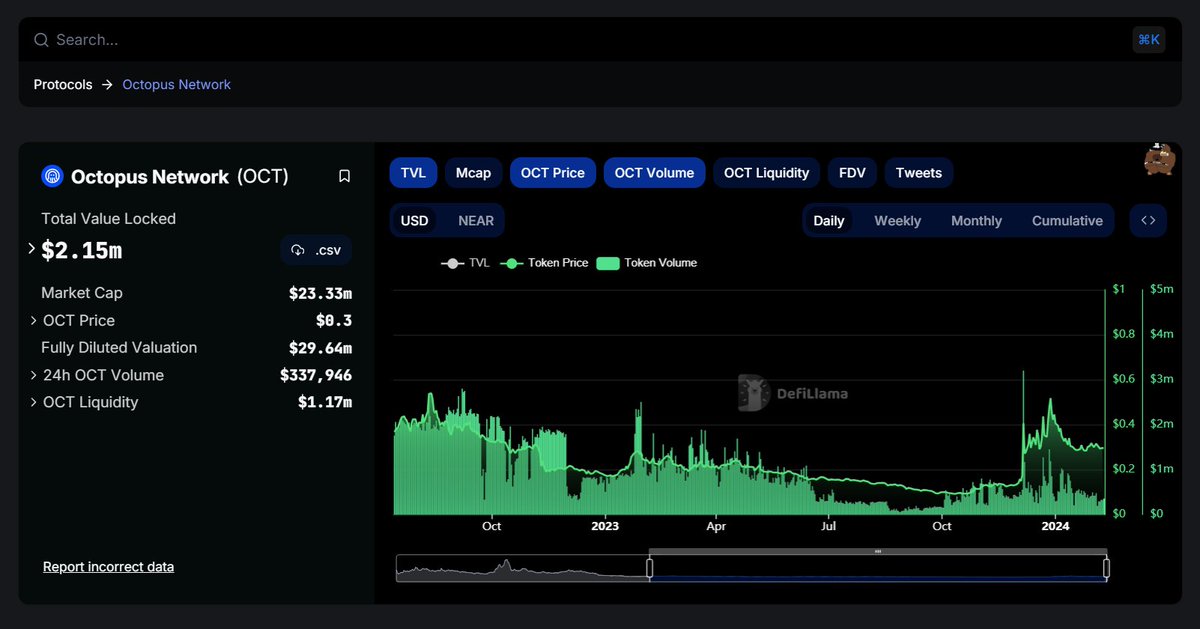Toggle Token Volume legend entry

pyautogui.click(x=646, y=263)
